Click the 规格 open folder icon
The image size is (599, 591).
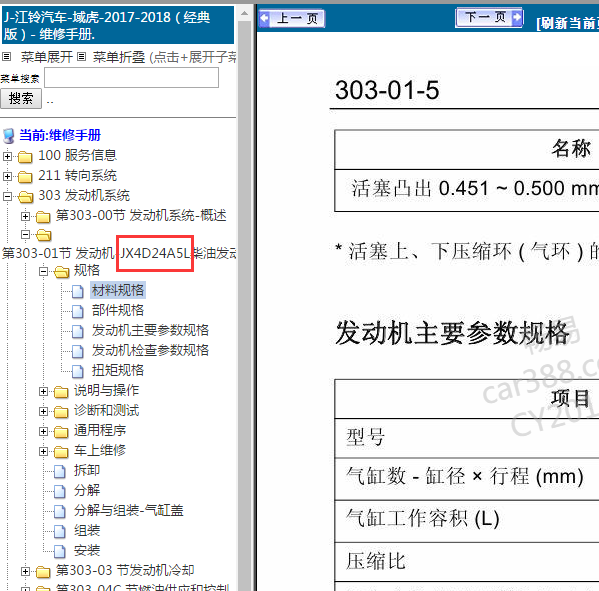[62, 272]
